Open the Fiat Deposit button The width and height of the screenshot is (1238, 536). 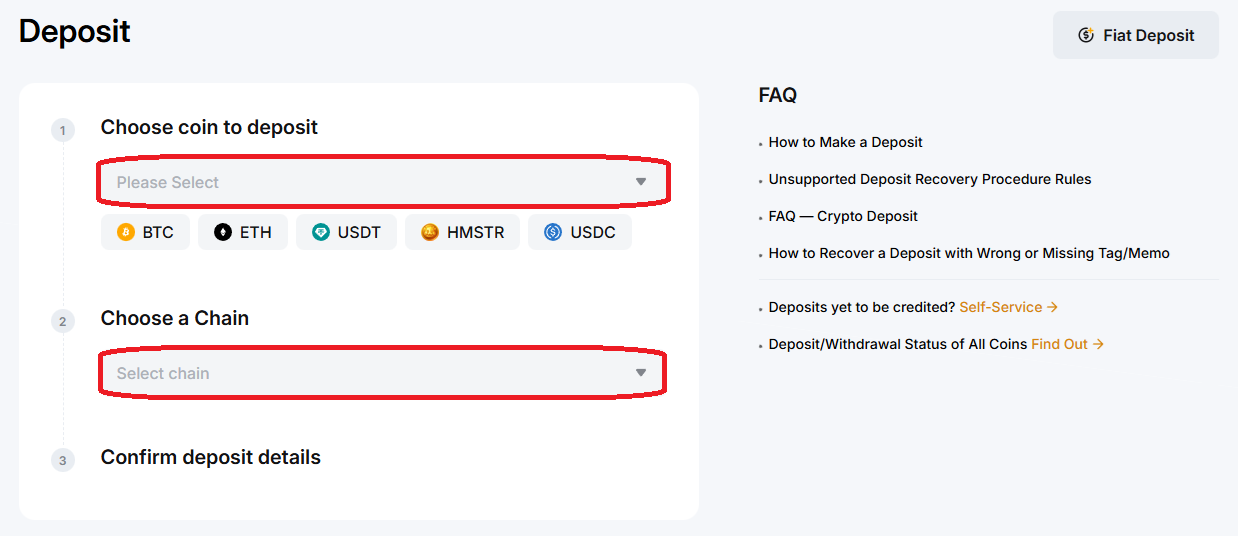pos(1136,35)
